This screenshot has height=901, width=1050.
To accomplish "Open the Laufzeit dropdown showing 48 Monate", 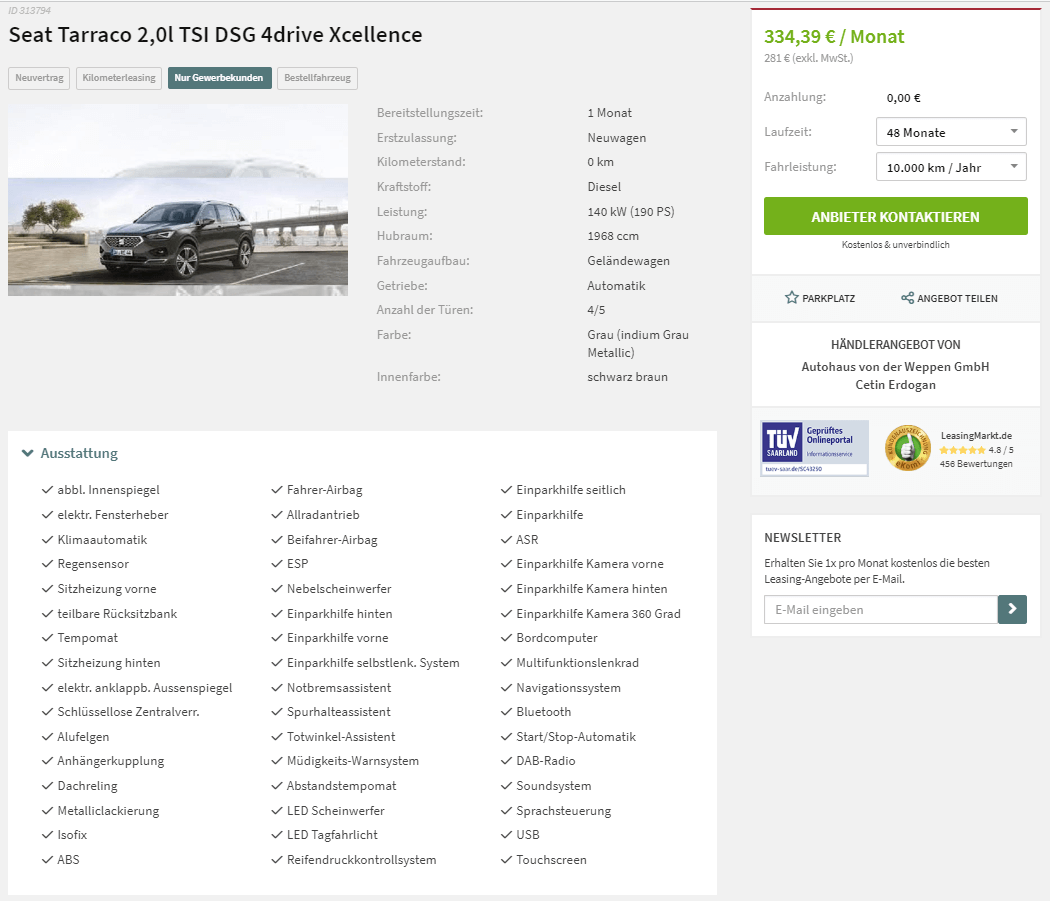I will click(x=951, y=132).
